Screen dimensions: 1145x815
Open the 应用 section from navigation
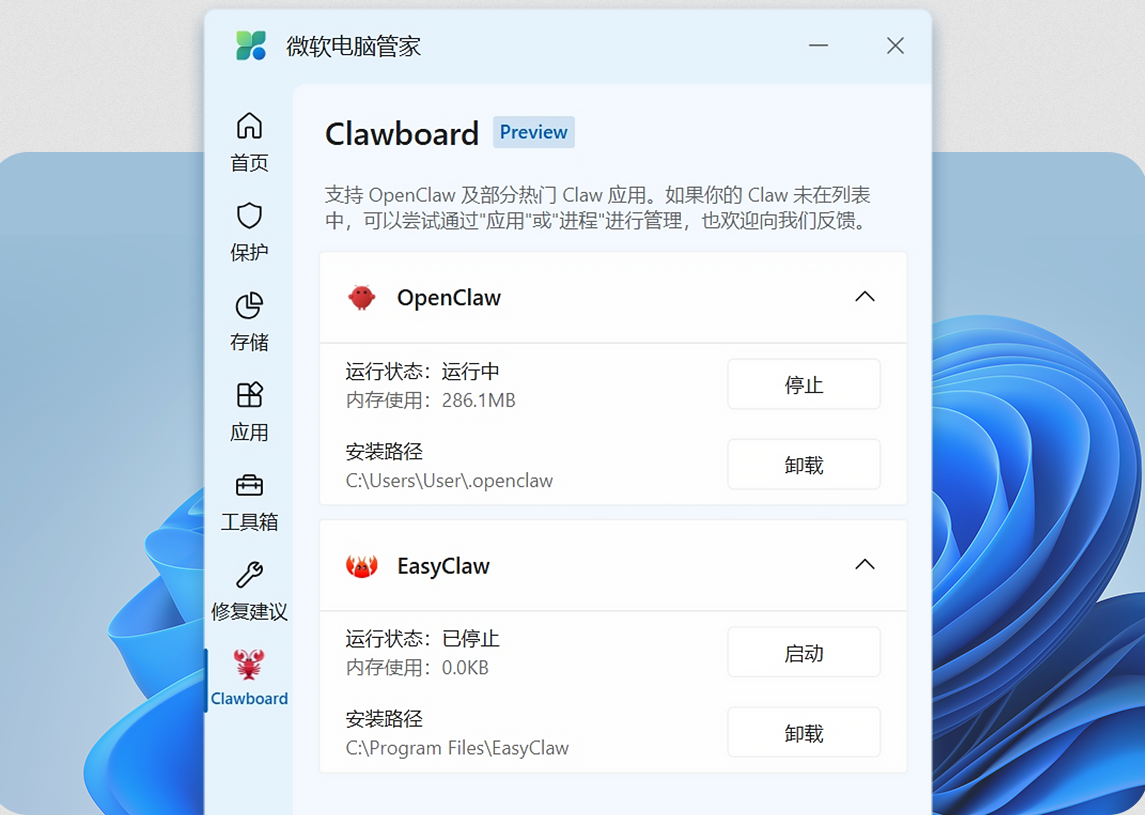(248, 410)
